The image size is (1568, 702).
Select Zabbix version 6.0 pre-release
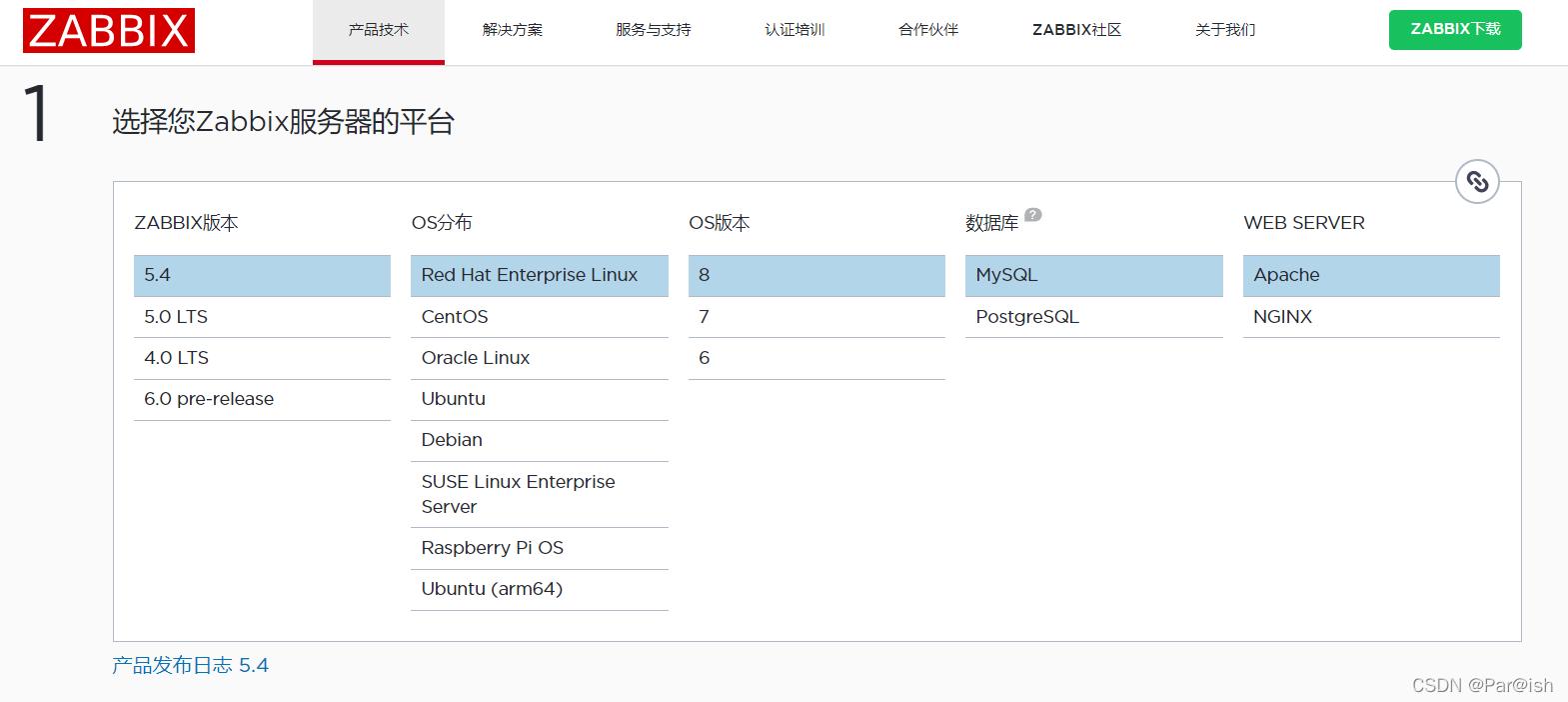click(x=262, y=399)
